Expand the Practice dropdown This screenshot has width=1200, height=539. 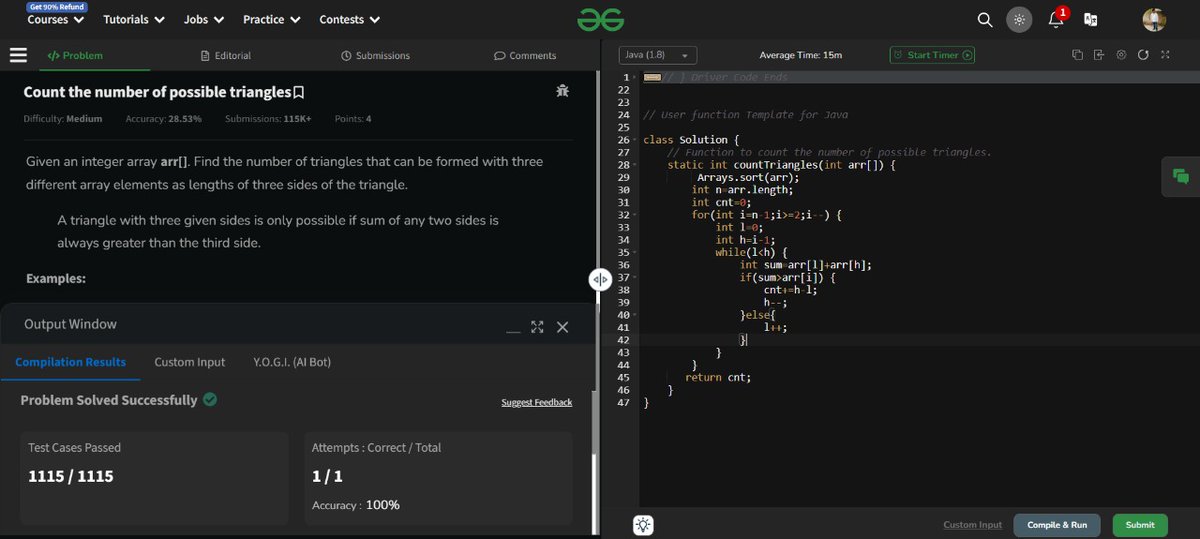point(271,19)
